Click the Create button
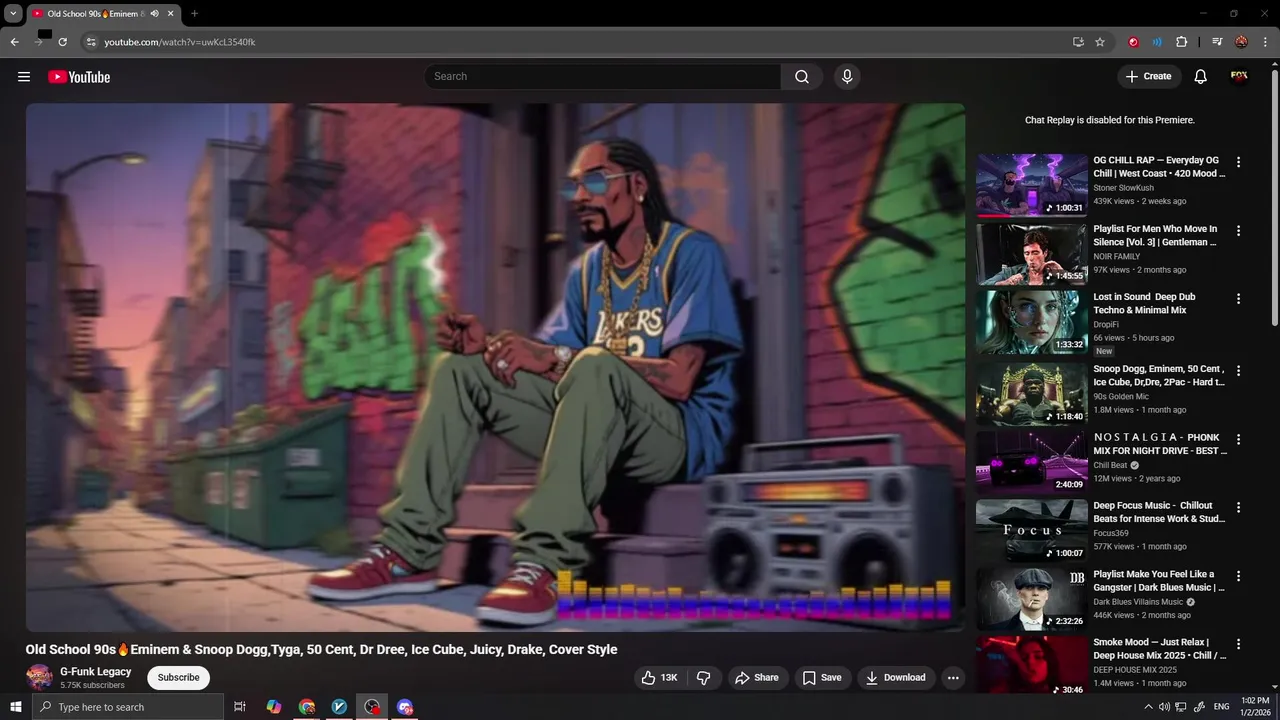The image size is (1280, 720). (1149, 77)
